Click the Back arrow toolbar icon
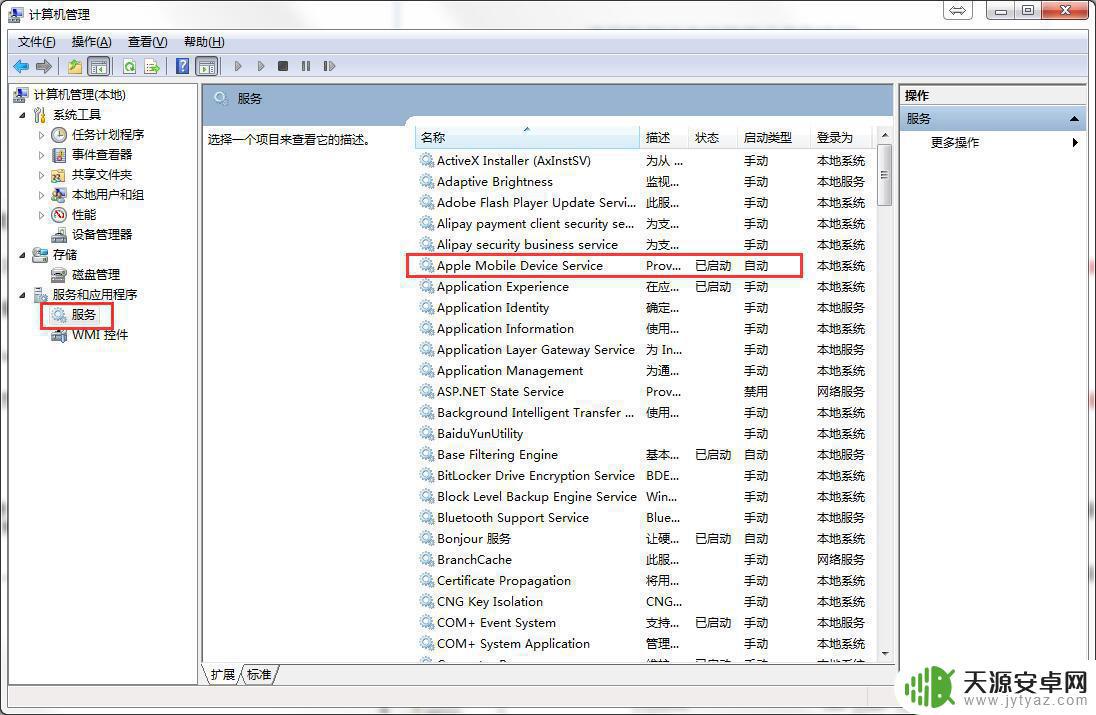The image size is (1096, 715). click(21, 66)
